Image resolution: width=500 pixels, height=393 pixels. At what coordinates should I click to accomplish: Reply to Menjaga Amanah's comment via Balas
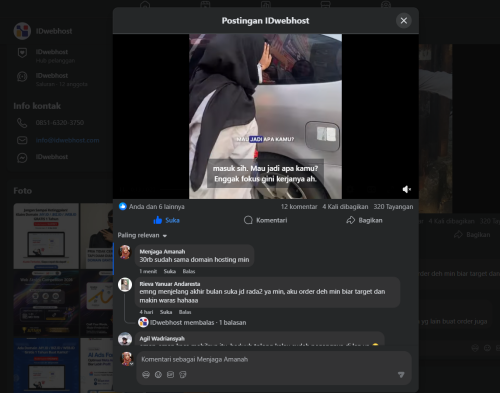tap(189, 271)
